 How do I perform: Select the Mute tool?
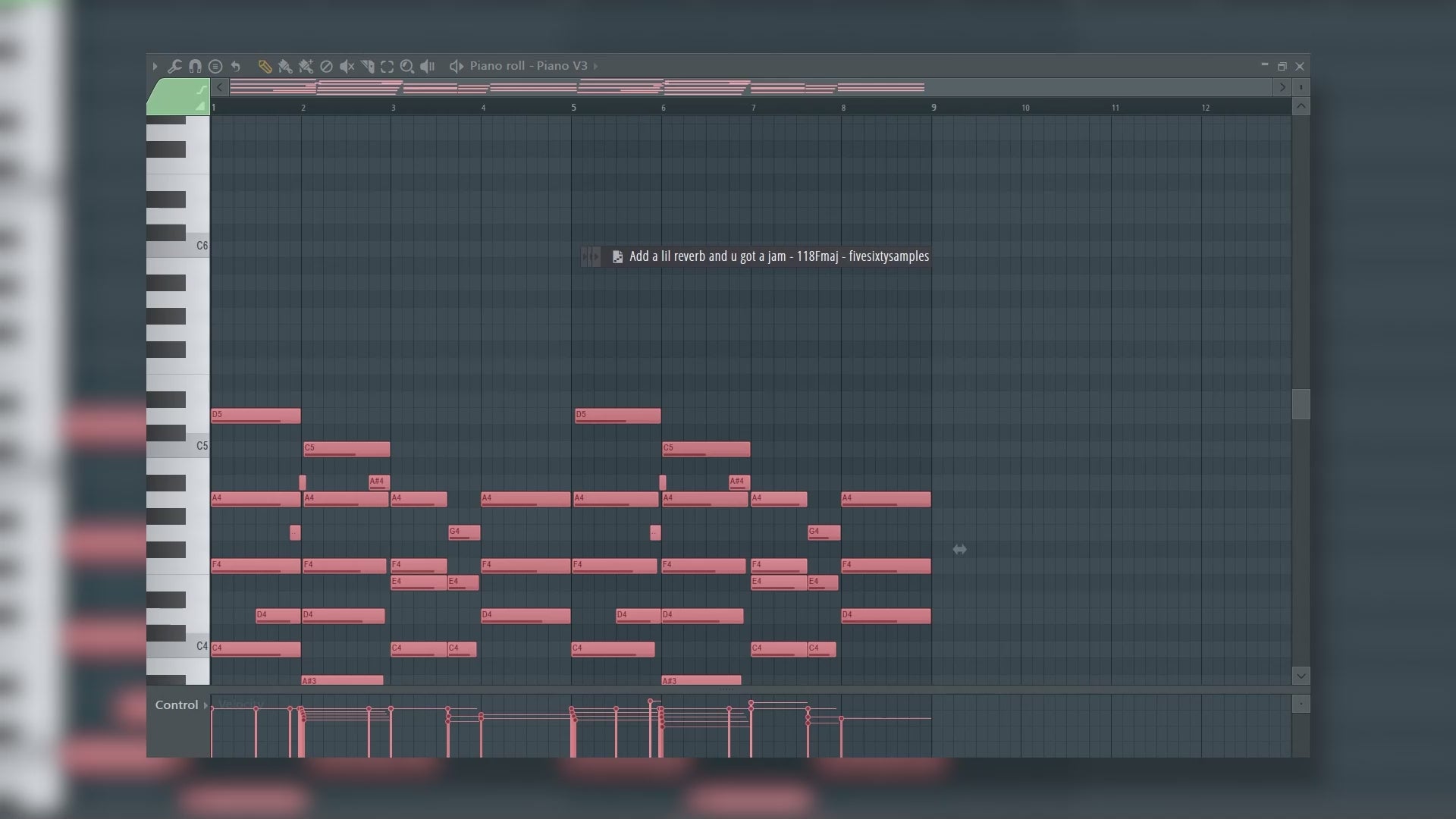[347, 66]
